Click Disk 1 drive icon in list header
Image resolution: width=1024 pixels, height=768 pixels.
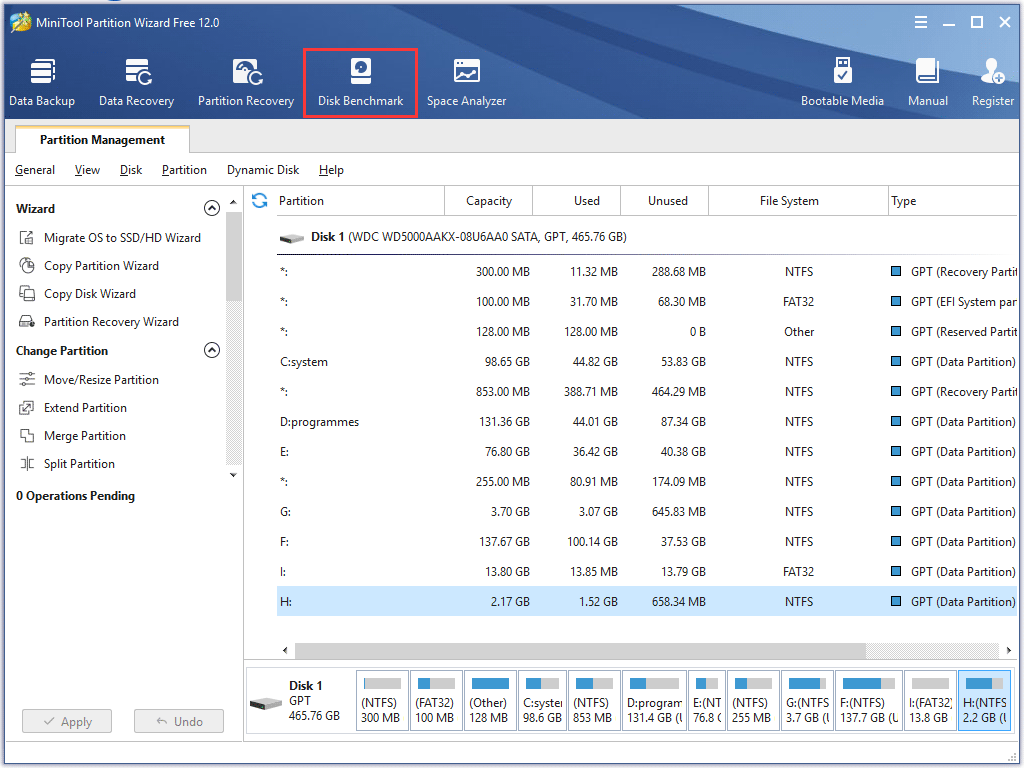click(x=292, y=238)
